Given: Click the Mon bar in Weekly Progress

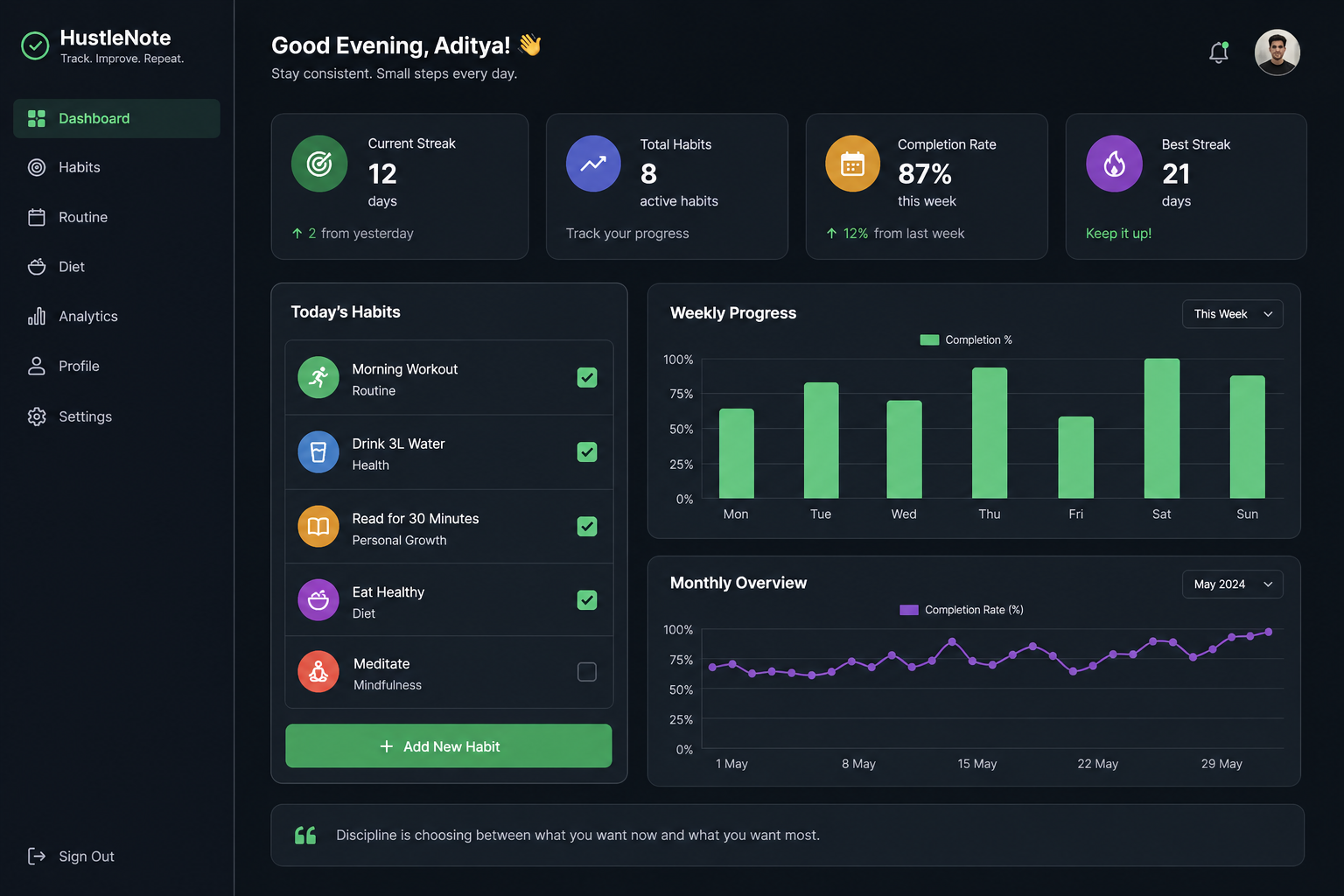Looking at the screenshot, I should pos(736,453).
